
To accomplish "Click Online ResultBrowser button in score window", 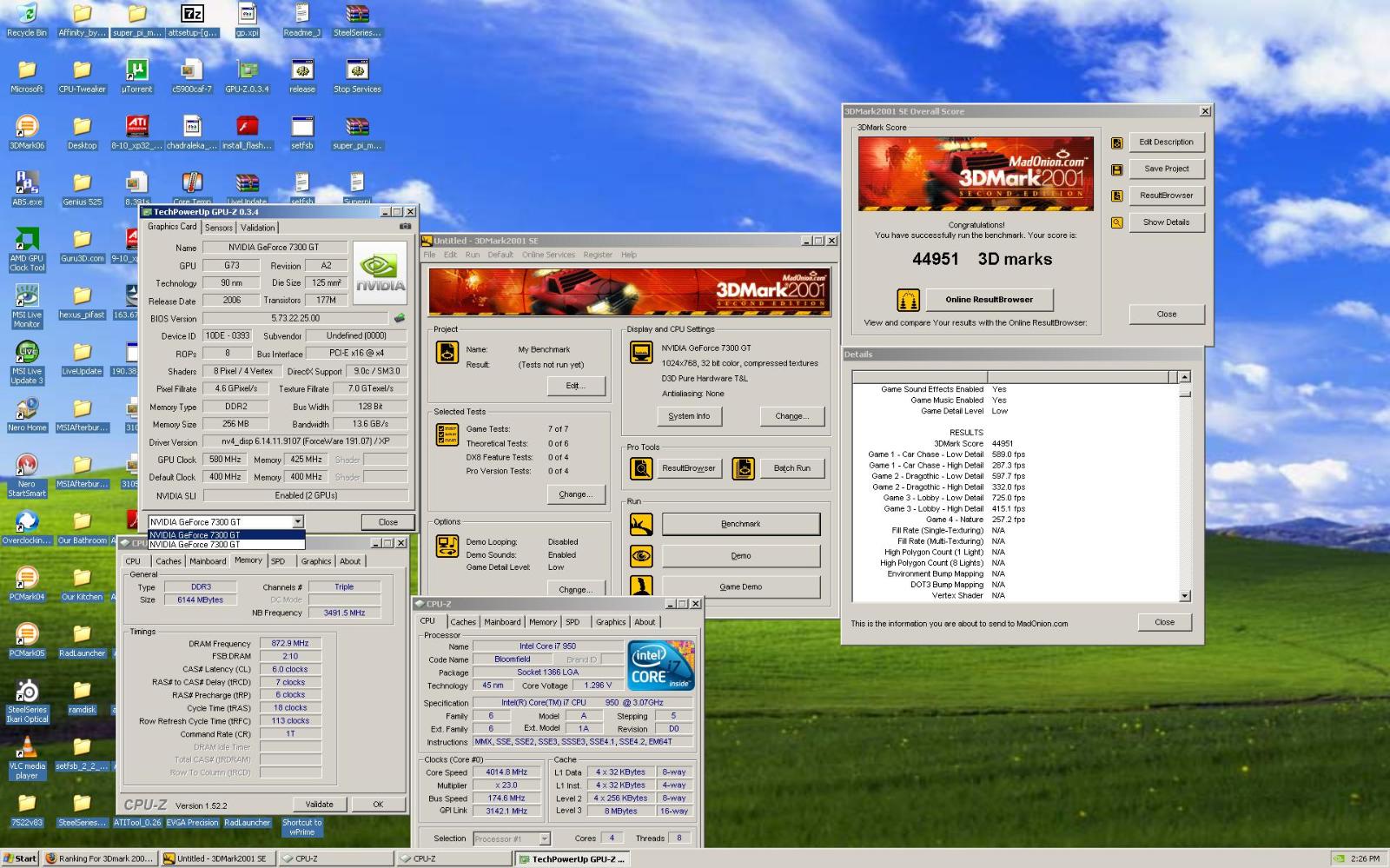I will point(989,300).
